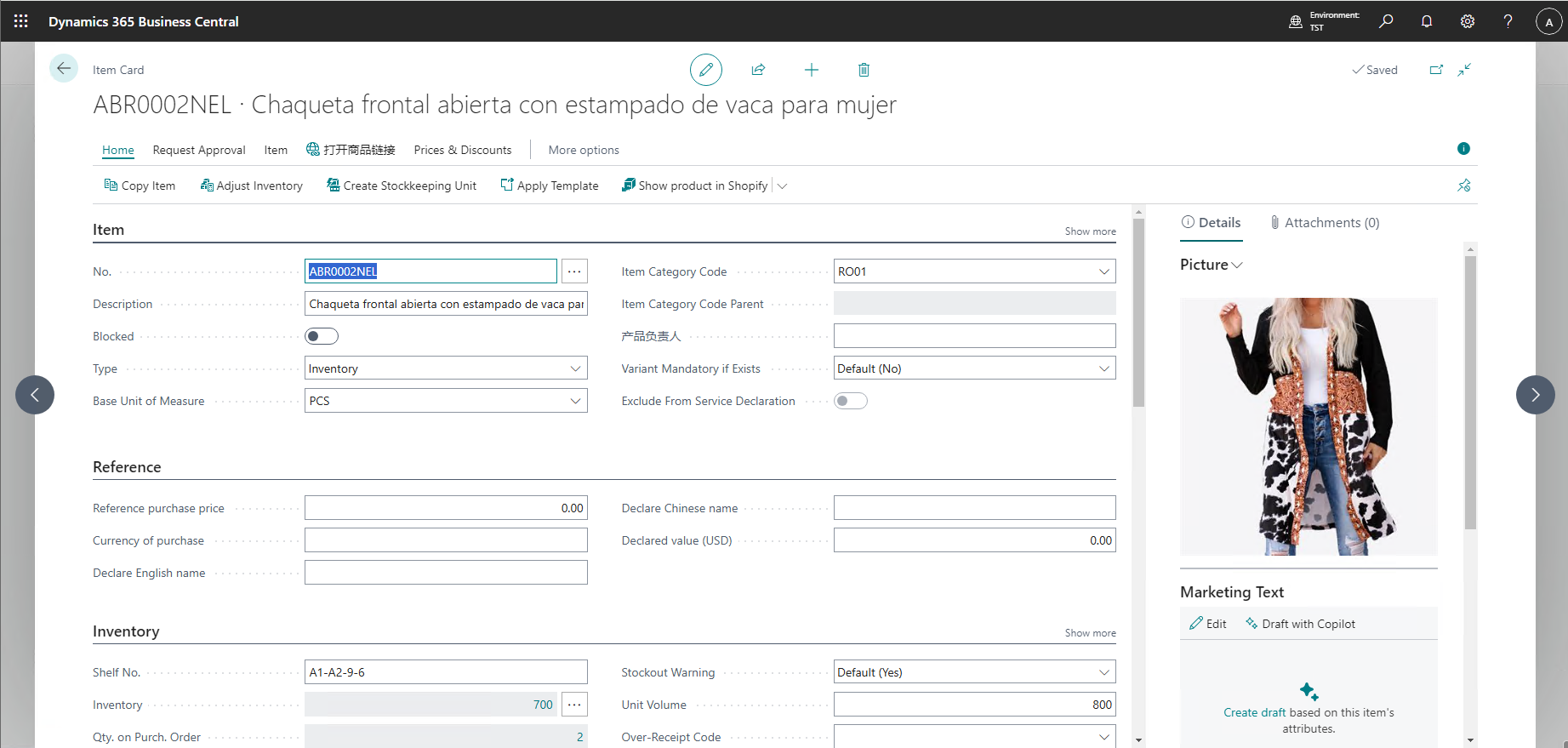Screen dimensions: 1568x748
Task: Expand the Item Category Code dropdown
Action: (x=1103, y=271)
